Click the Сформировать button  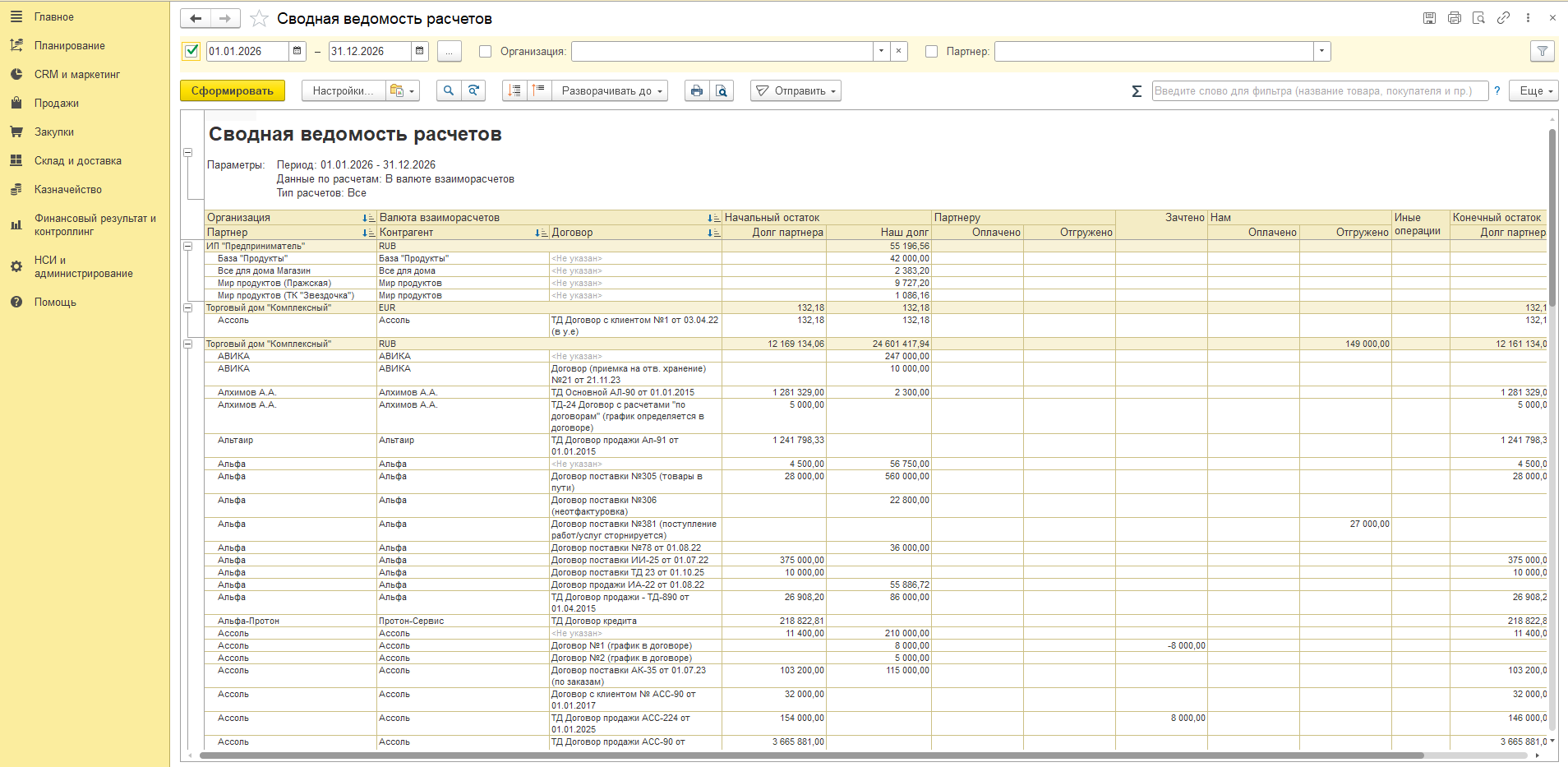tap(233, 90)
